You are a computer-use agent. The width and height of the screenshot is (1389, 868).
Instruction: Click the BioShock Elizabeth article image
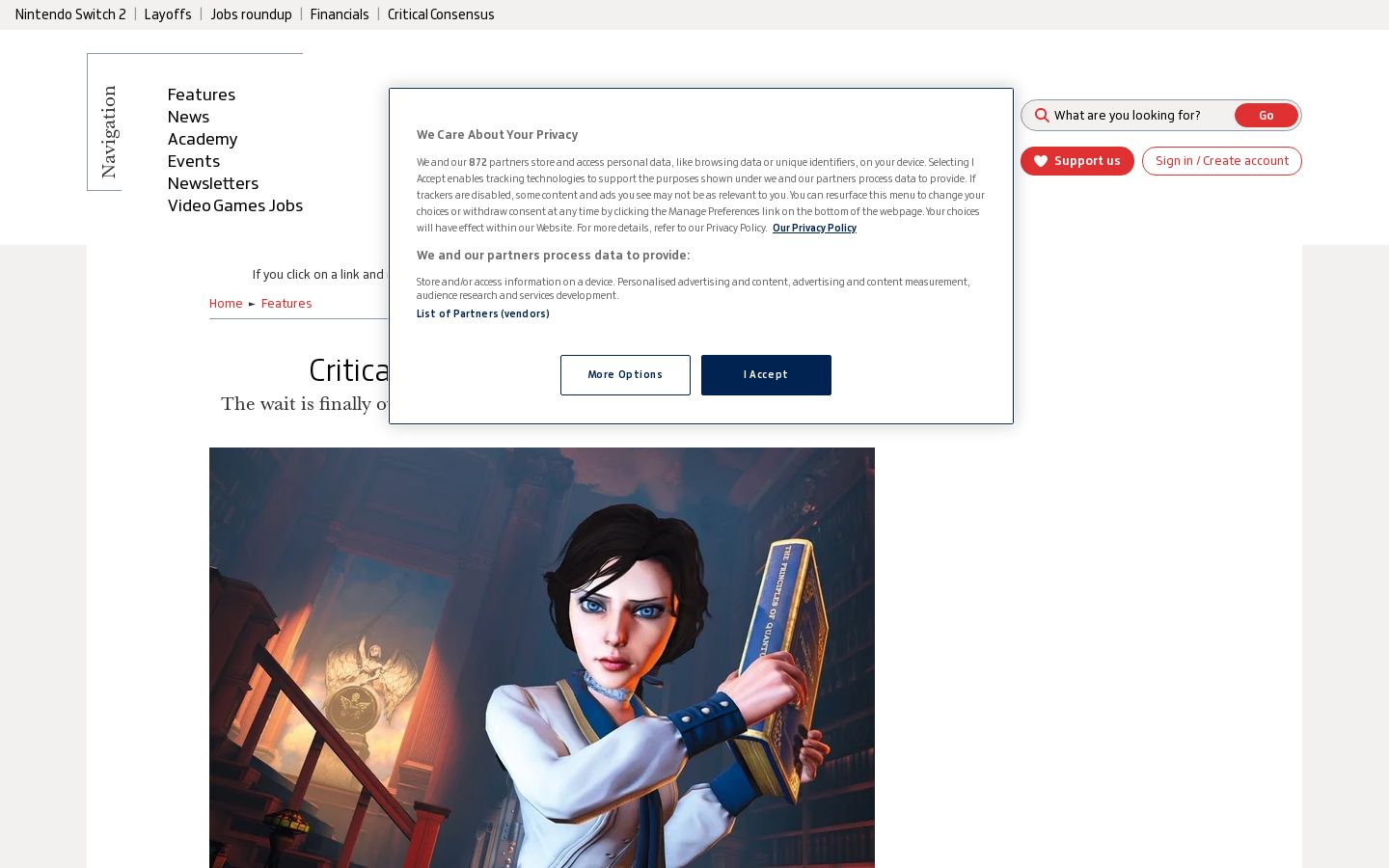542,658
